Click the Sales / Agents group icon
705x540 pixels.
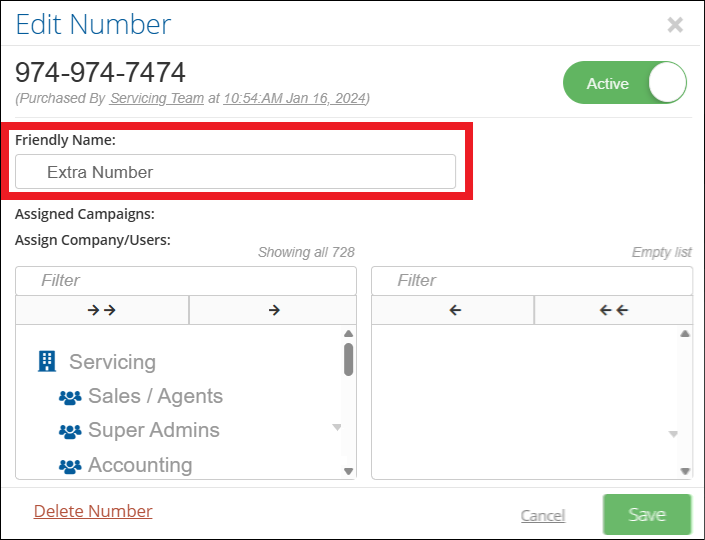click(x=70, y=397)
